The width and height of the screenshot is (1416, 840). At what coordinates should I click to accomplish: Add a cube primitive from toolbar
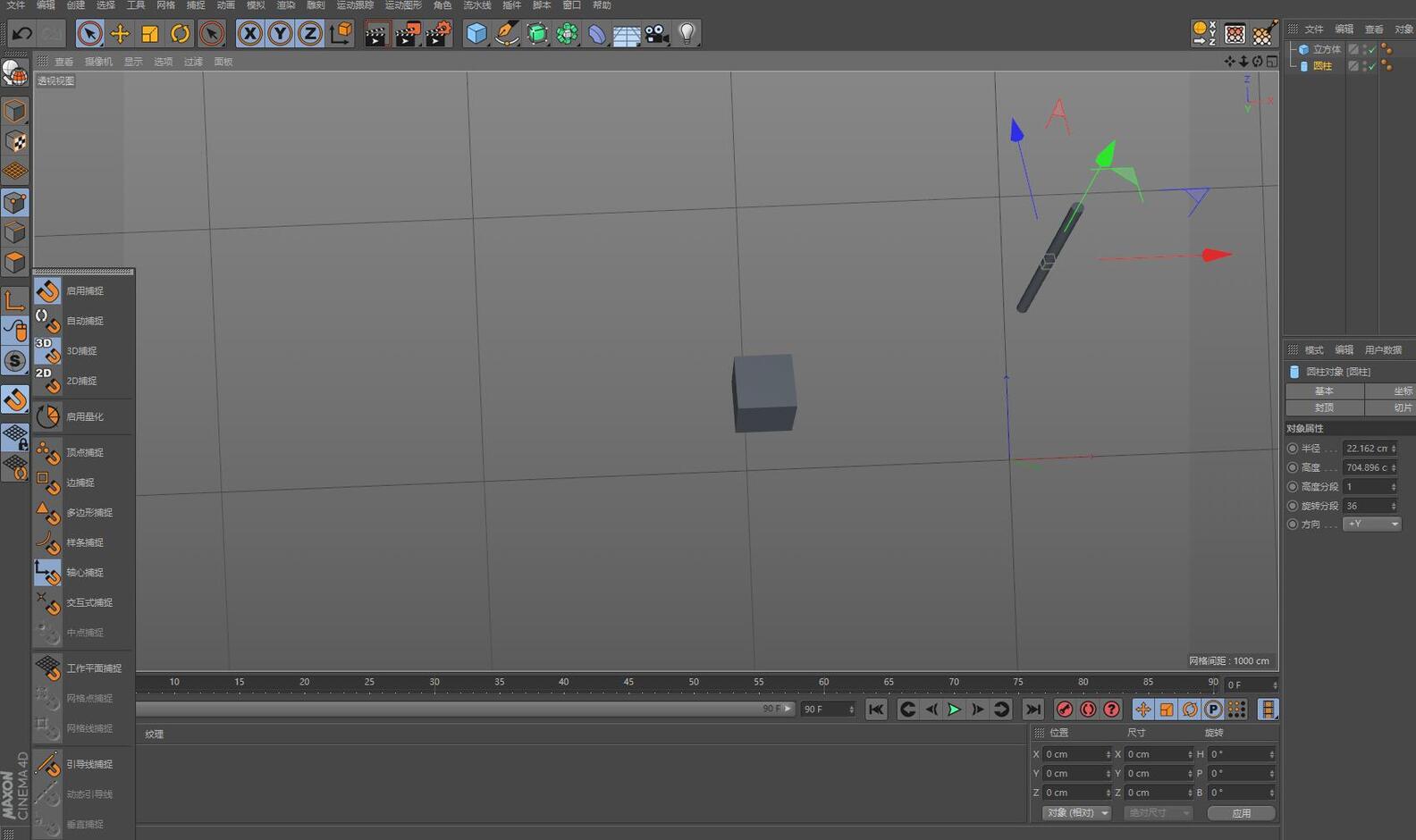pos(476,34)
